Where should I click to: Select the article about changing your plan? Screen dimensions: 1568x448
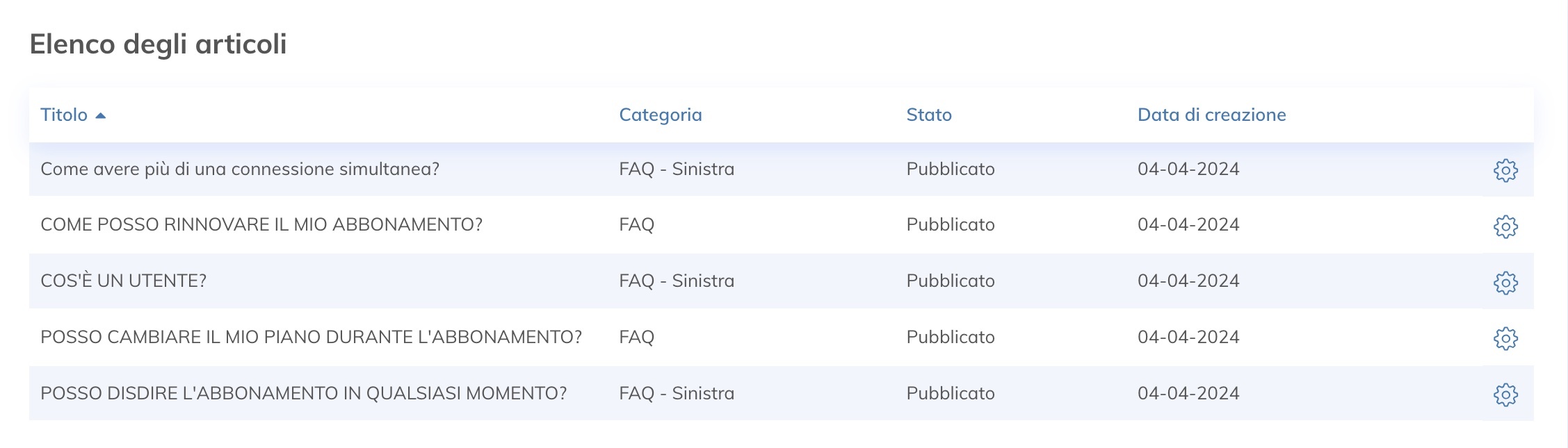[x=312, y=337]
